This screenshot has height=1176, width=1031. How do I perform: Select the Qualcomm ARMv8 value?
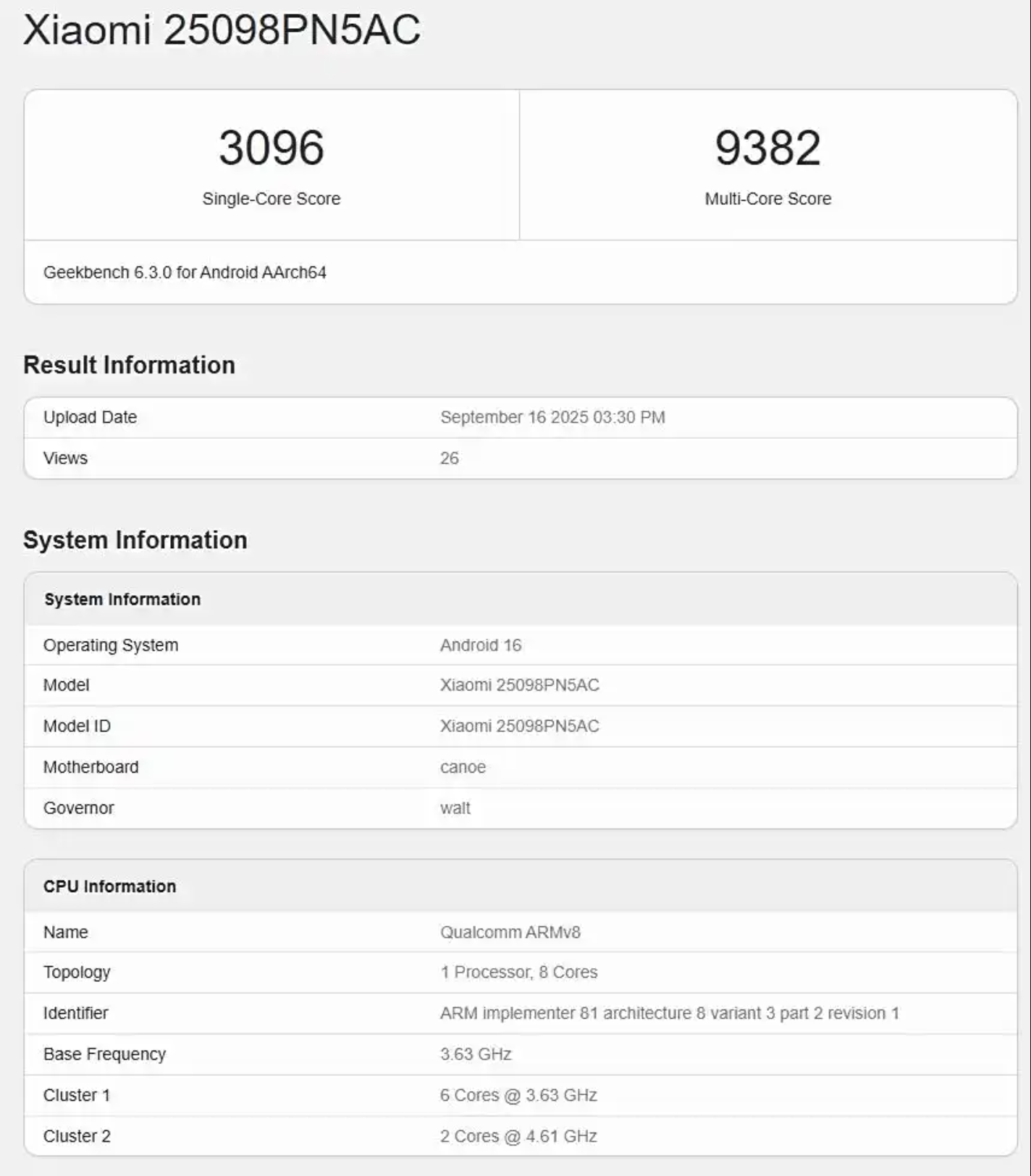[510, 932]
